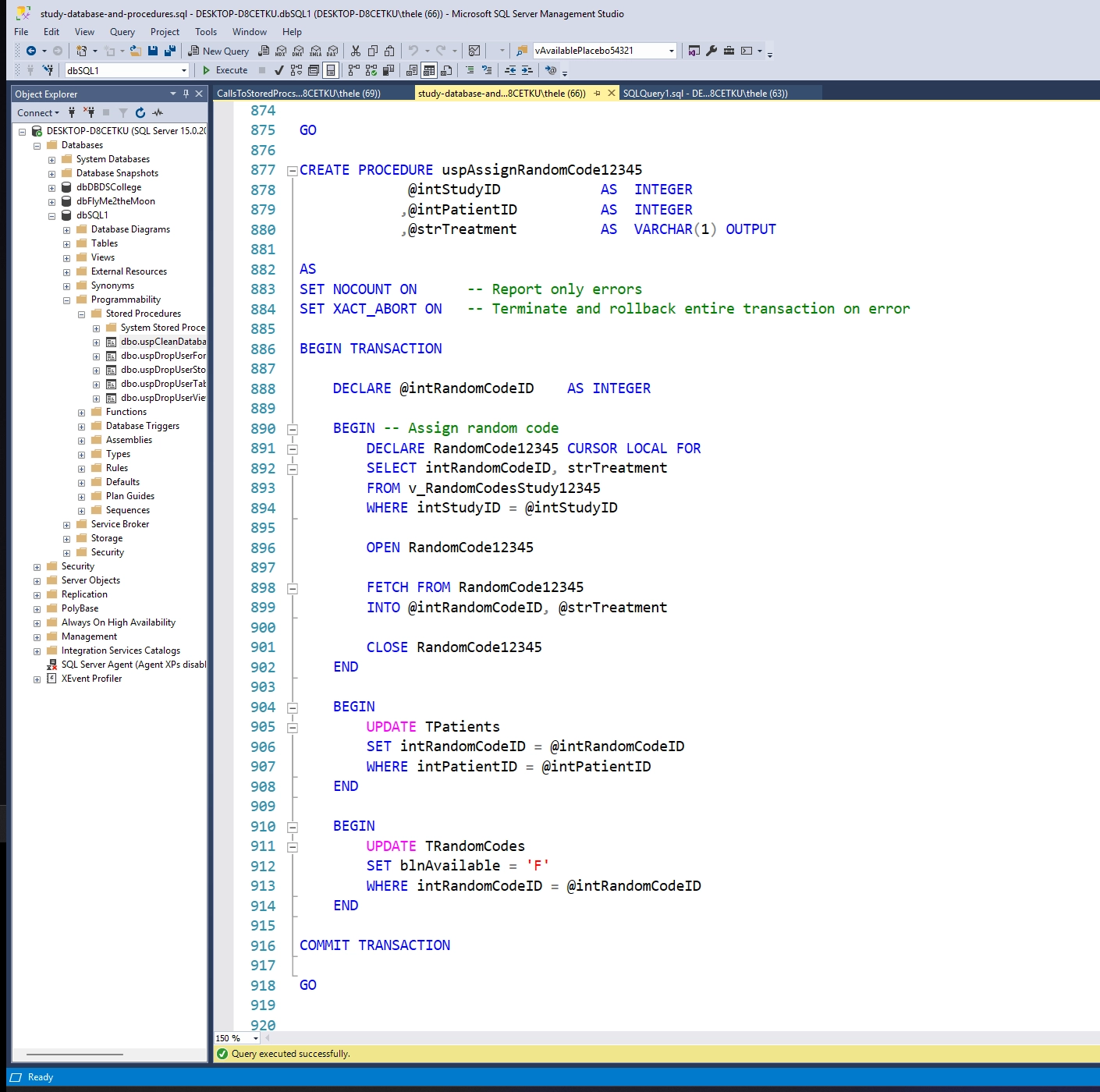Screen dimensions: 1100x1092
Task: Expand the Tables folder
Action: coord(66,244)
